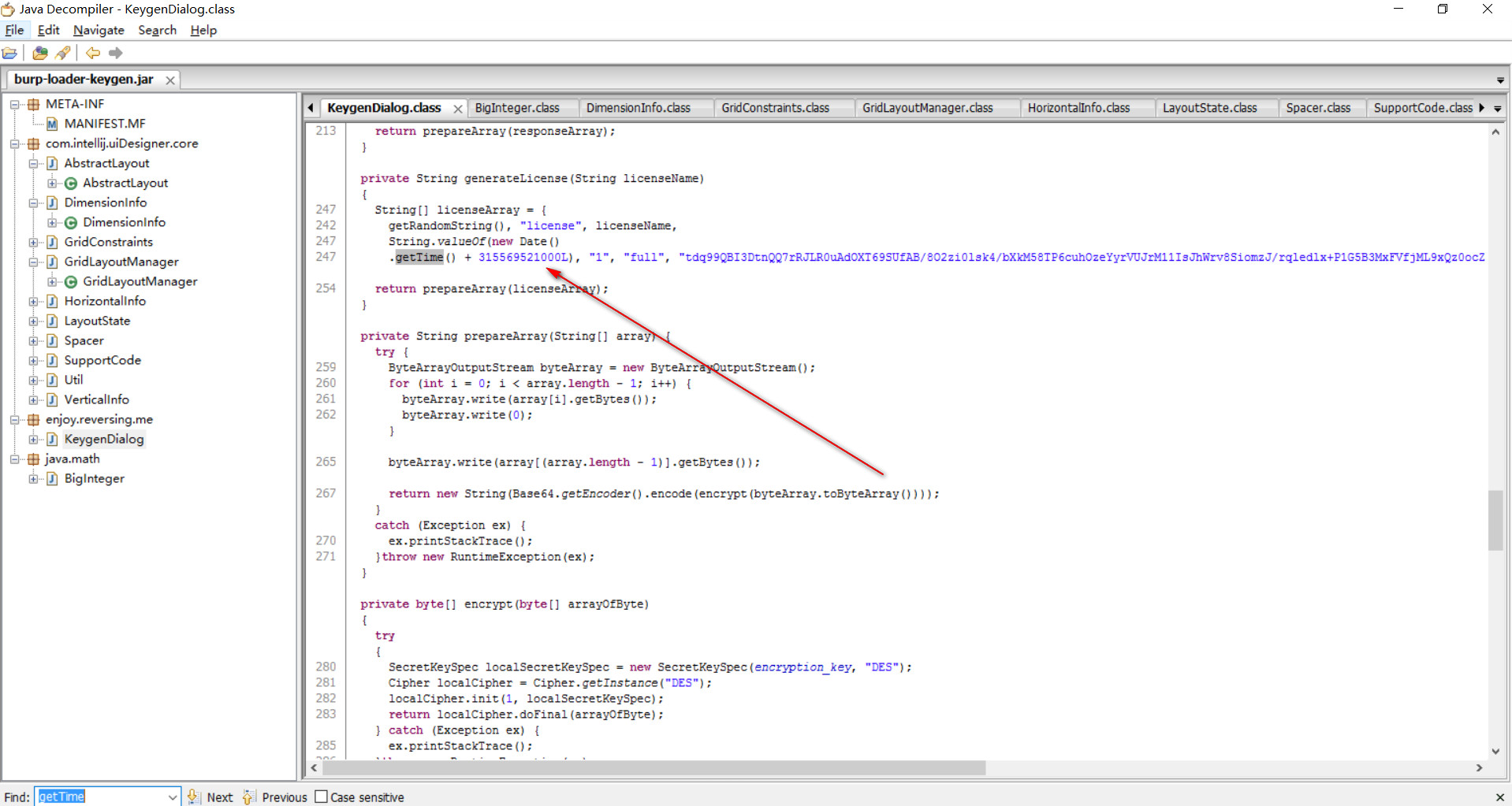Expand the GridConstraints tree node

pyautogui.click(x=33, y=242)
